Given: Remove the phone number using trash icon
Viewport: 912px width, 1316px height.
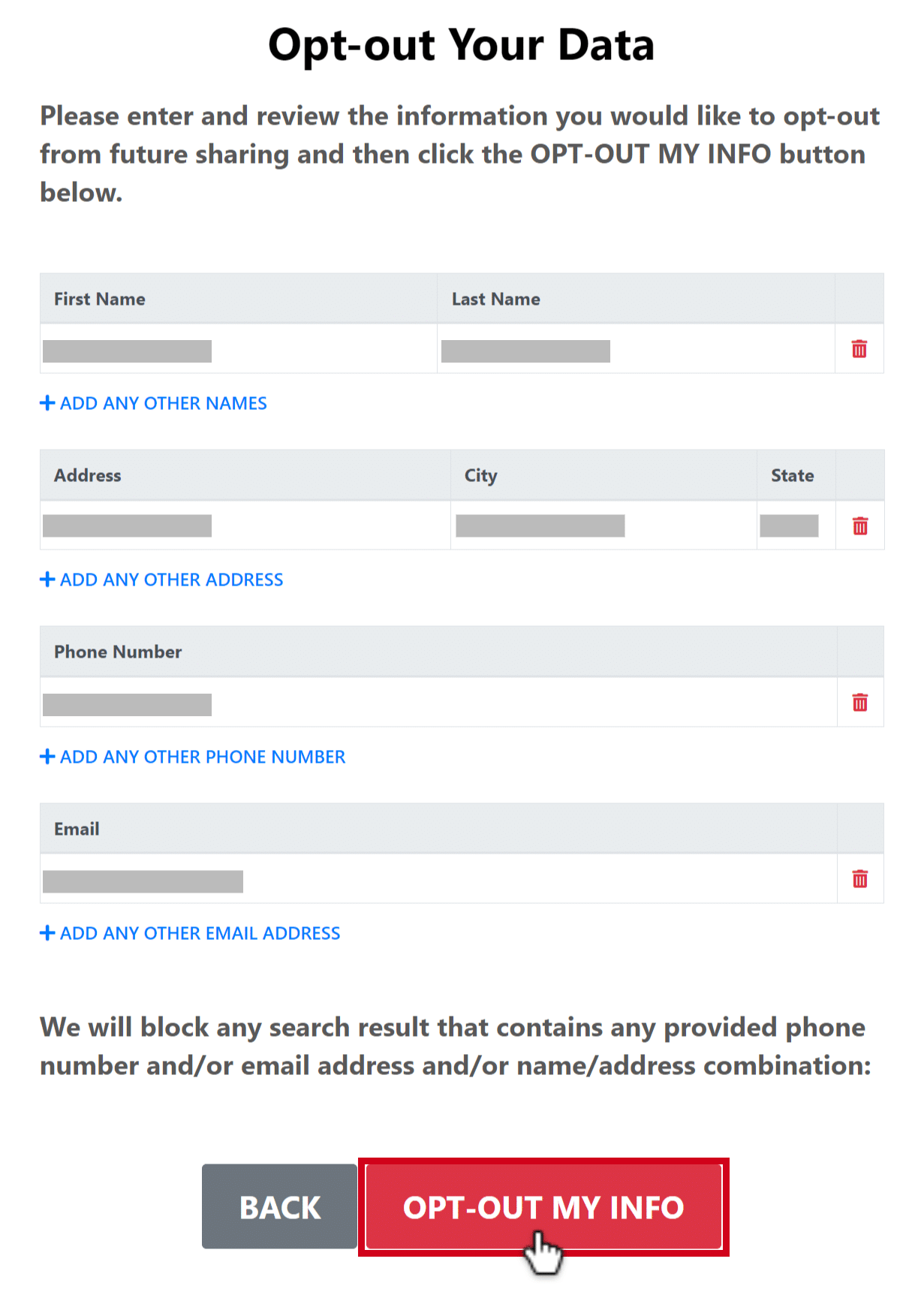Looking at the screenshot, I should (859, 703).
